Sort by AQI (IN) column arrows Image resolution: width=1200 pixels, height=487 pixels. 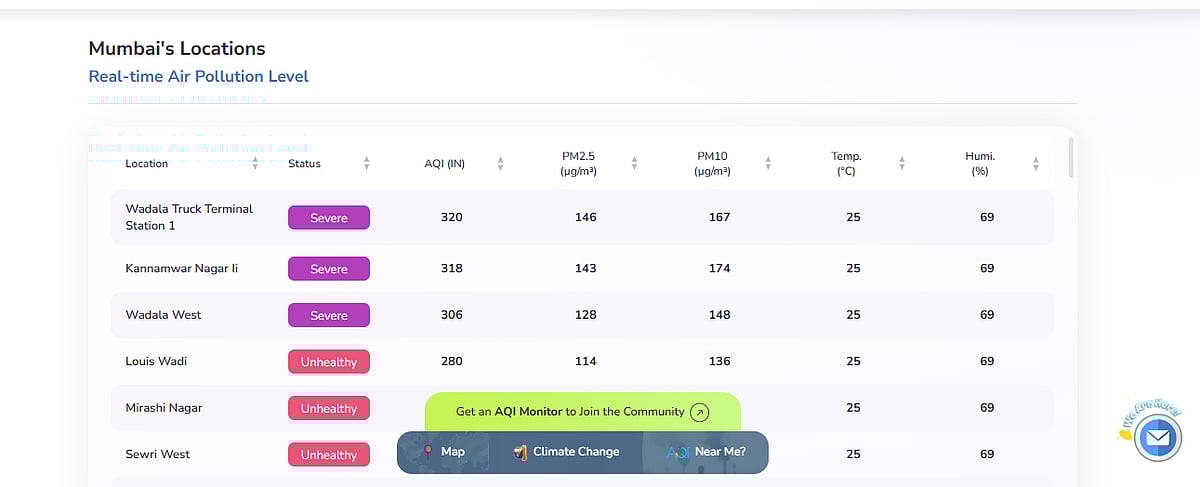pyautogui.click(x=500, y=163)
